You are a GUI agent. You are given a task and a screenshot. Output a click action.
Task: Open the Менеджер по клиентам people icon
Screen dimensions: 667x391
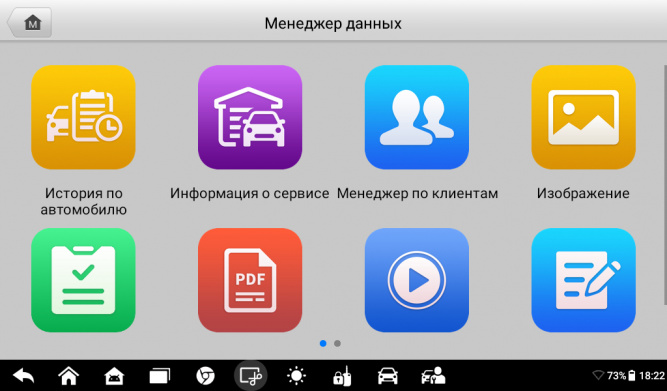[x=417, y=117]
